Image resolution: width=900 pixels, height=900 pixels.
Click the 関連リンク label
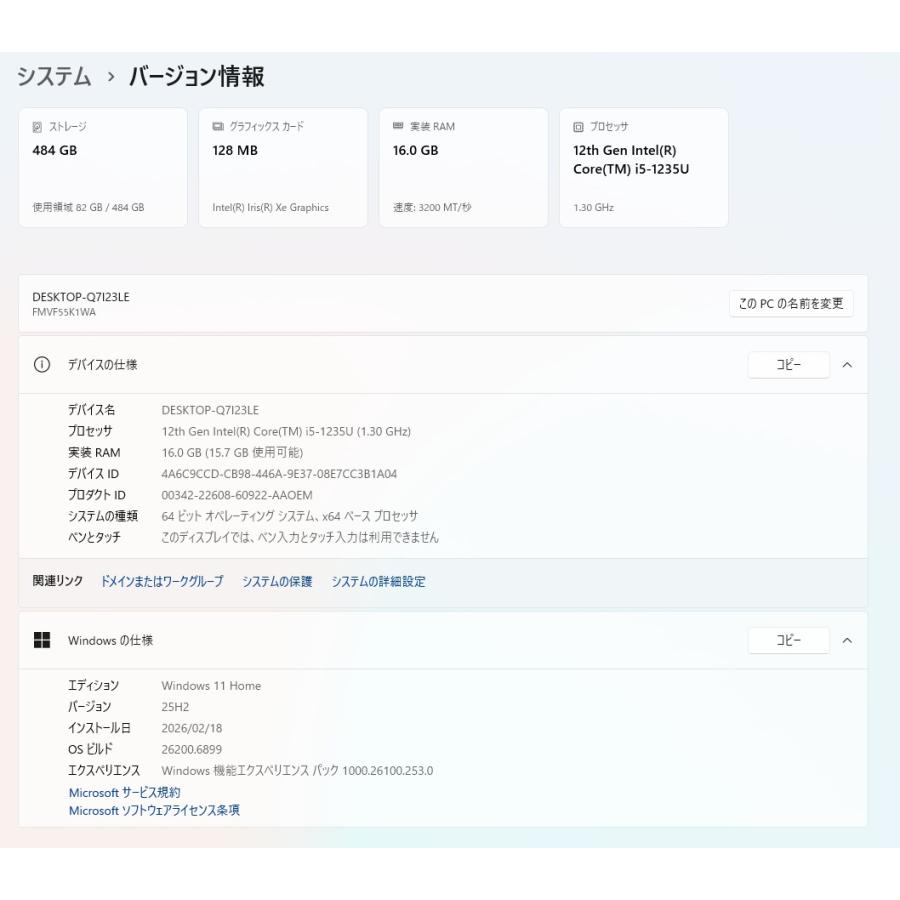pyautogui.click(x=57, y=581)
